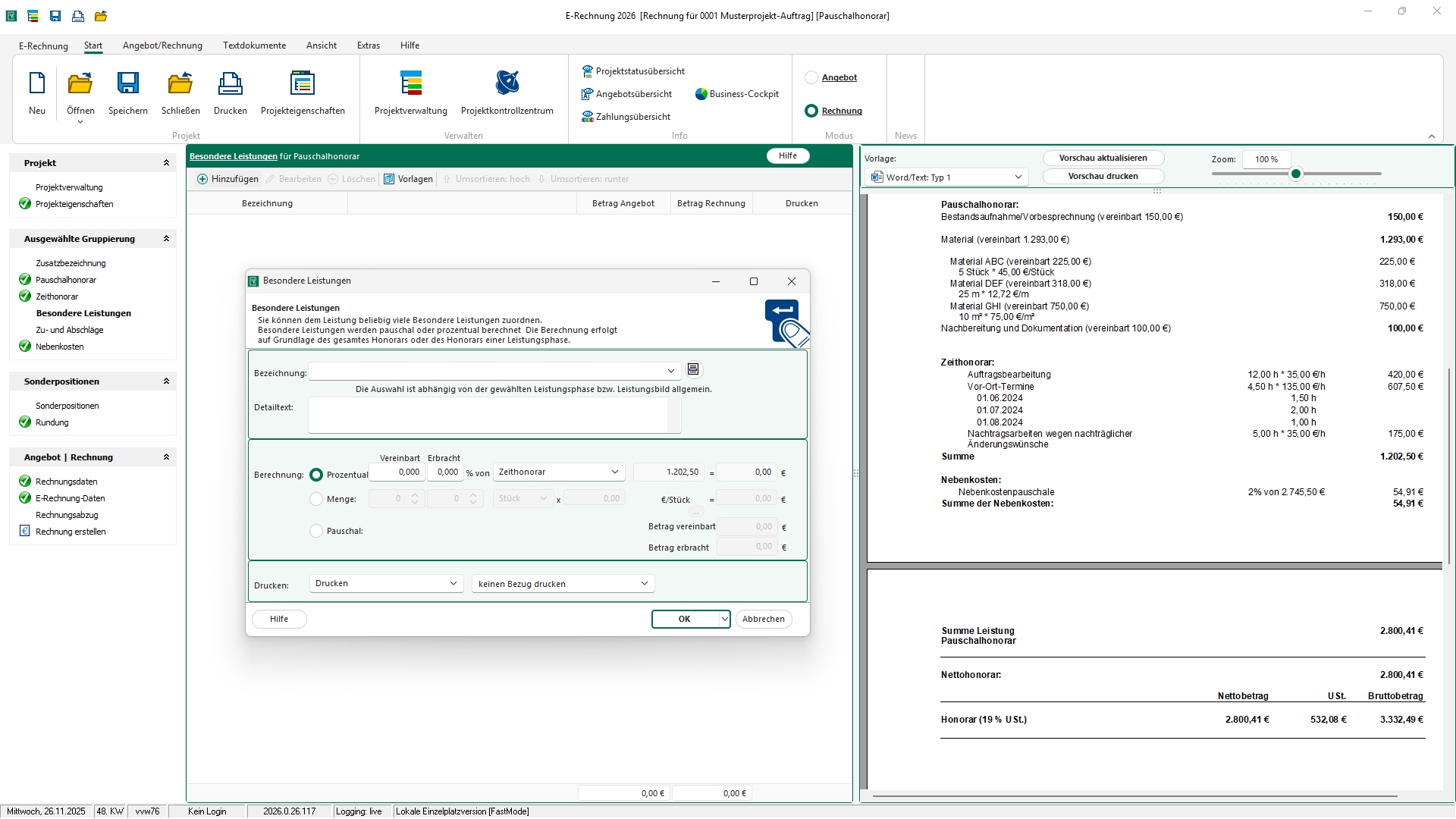Open the Extras menu
This screenshot has height=819, width=1456.
point(369,45)
